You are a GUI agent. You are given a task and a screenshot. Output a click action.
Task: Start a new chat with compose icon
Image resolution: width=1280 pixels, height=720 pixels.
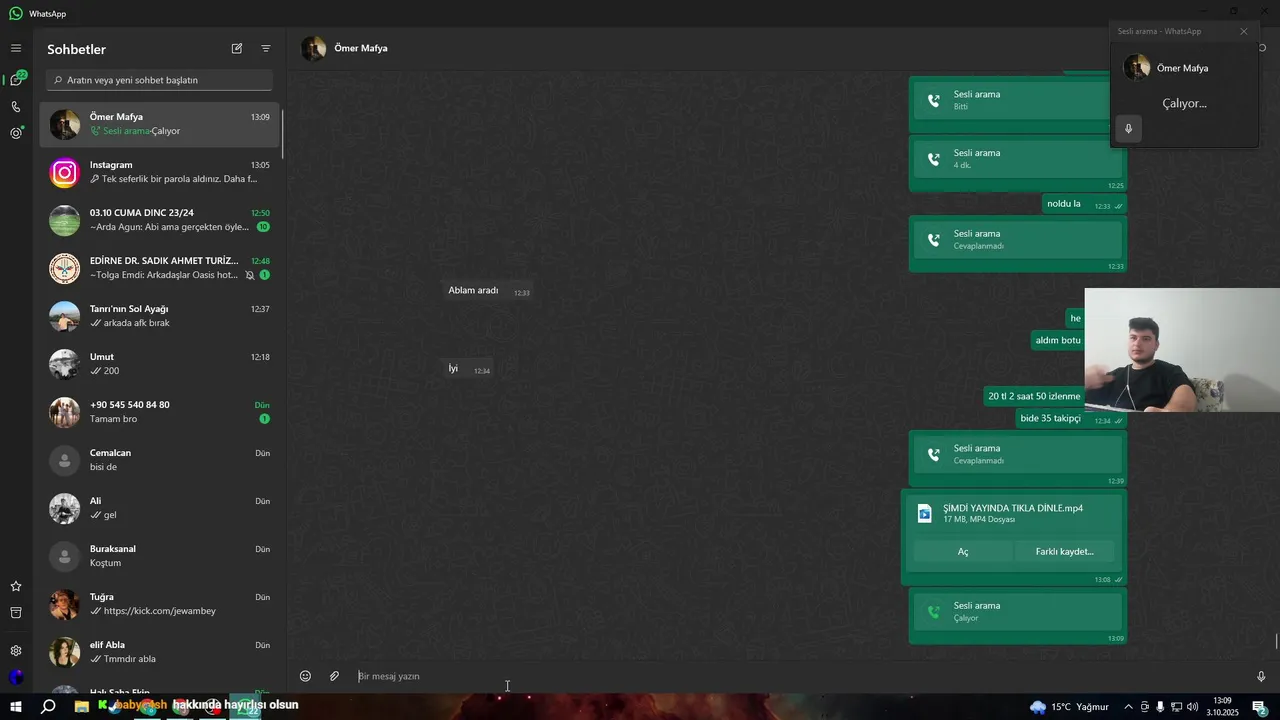[x=237, y=48]
